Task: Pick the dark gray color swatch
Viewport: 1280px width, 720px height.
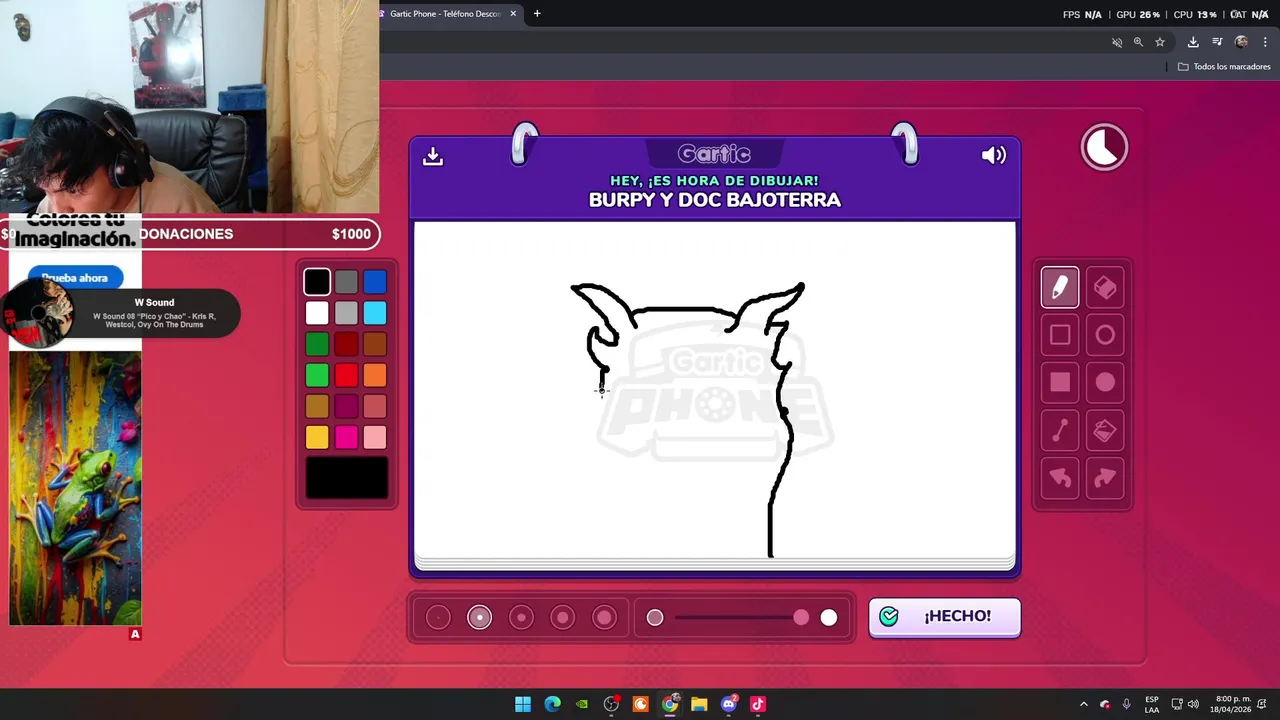Action: tap(346, 282)
